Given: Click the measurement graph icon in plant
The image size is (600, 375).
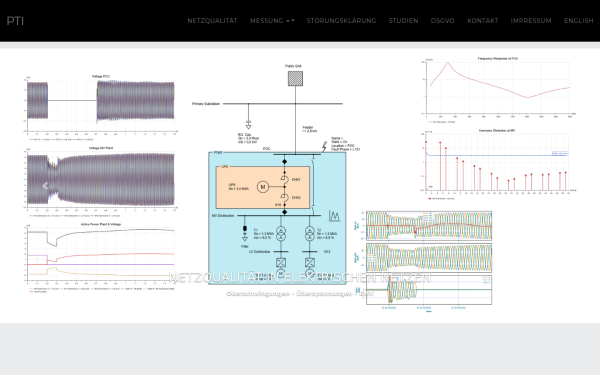Looking at the screenshot, I should (x=334, y=216).
